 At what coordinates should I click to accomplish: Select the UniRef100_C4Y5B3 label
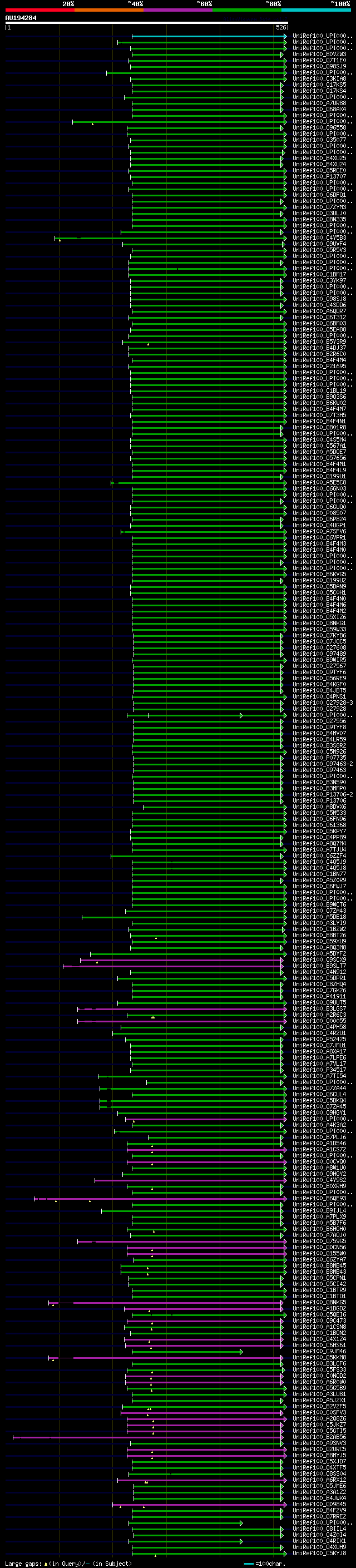[x=319, y=238]
